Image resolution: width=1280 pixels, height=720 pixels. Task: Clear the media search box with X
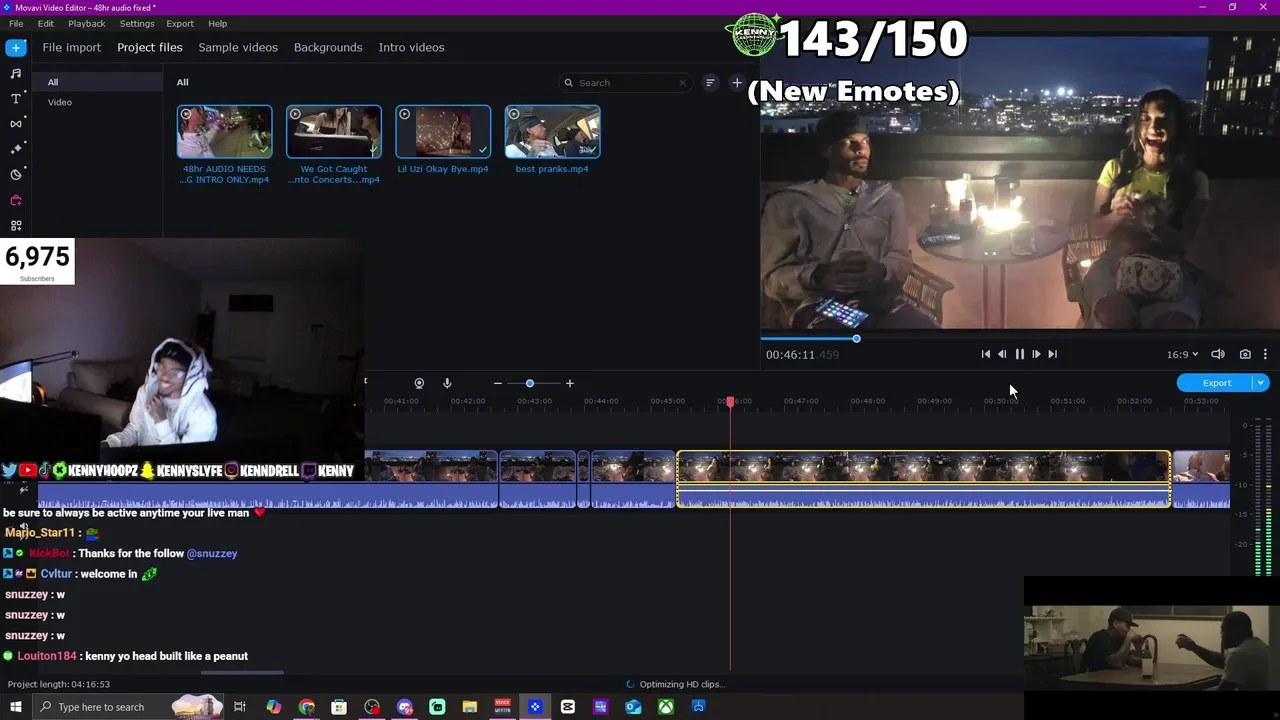(x=683, y=83)
